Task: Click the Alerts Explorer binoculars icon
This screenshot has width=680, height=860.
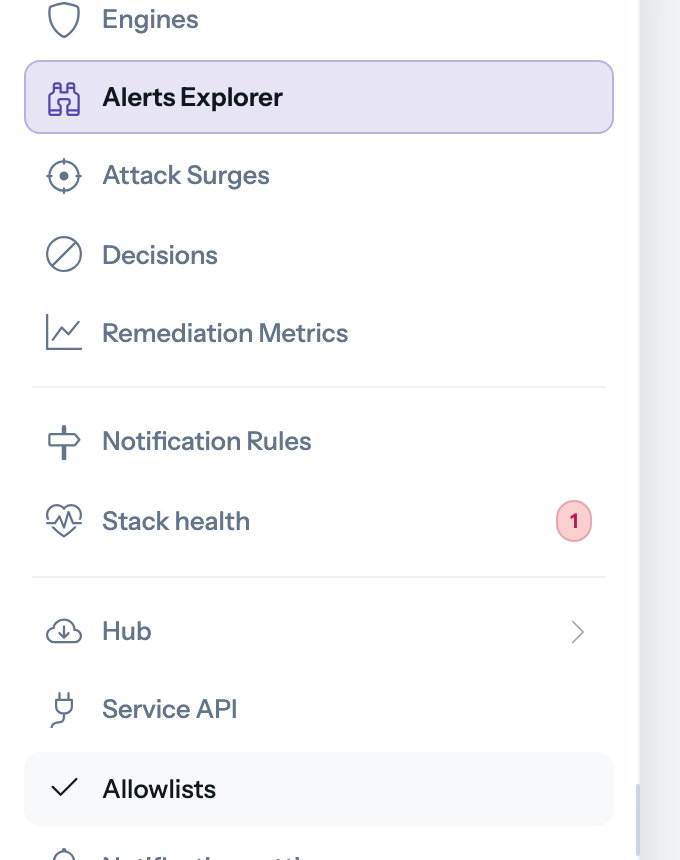Action: click(x=64, y=99)
